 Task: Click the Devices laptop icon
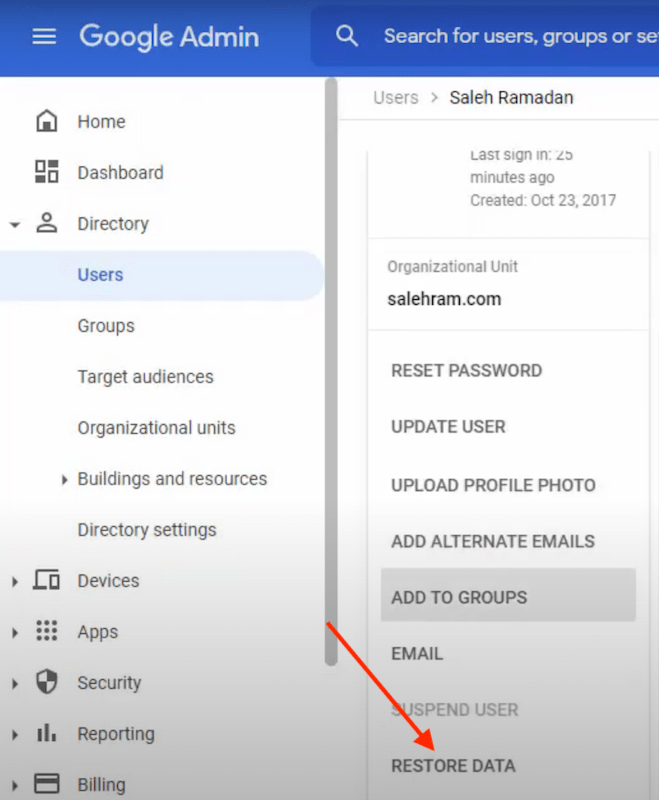[x=46, y=580]
